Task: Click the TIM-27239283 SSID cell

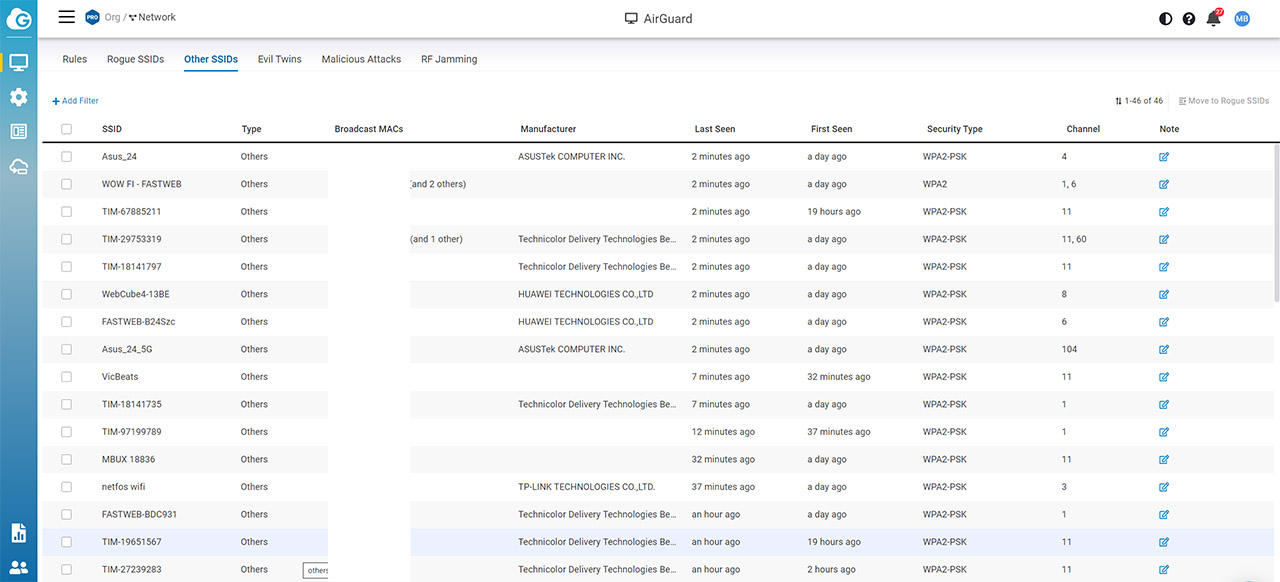Action: pyautogui.click(x=132, y=569)
